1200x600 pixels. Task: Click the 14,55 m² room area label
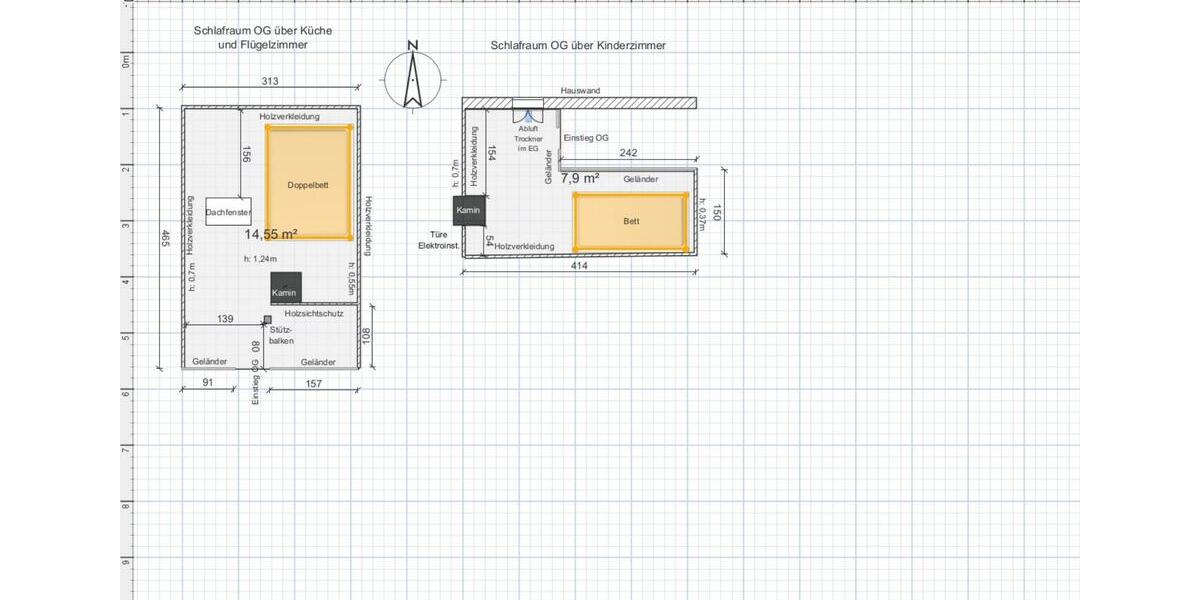(x=270, y=232)
